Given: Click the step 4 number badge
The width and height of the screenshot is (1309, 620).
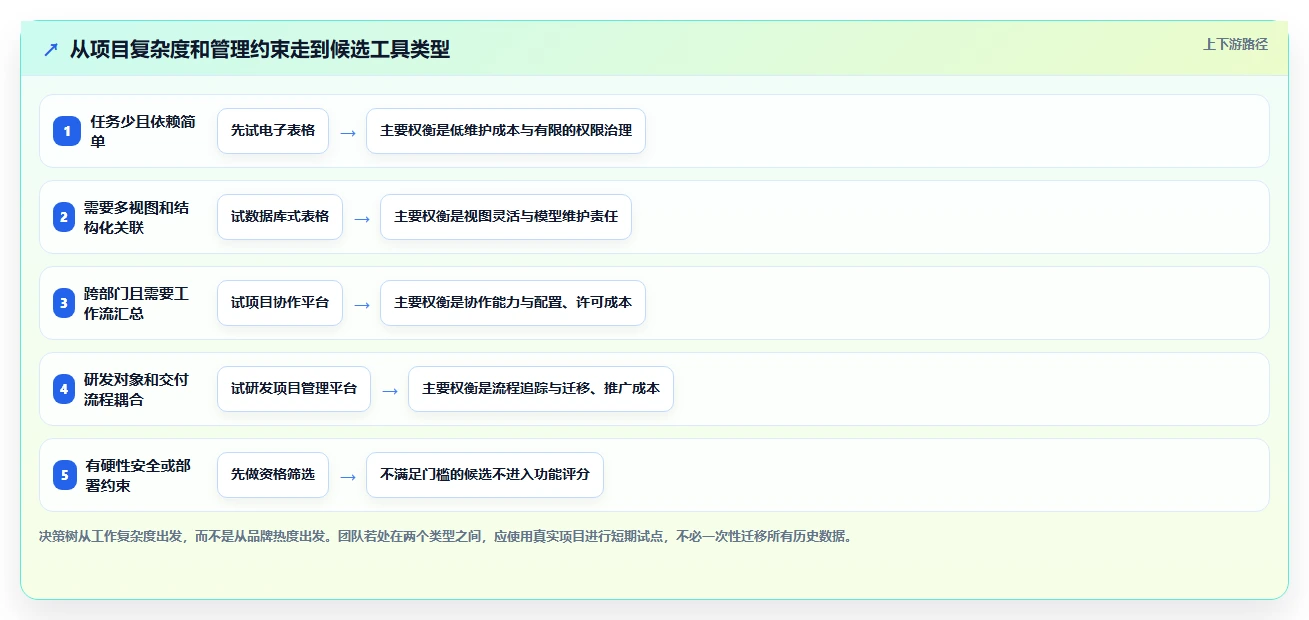Looking at the screenshot, I should 64,389.
